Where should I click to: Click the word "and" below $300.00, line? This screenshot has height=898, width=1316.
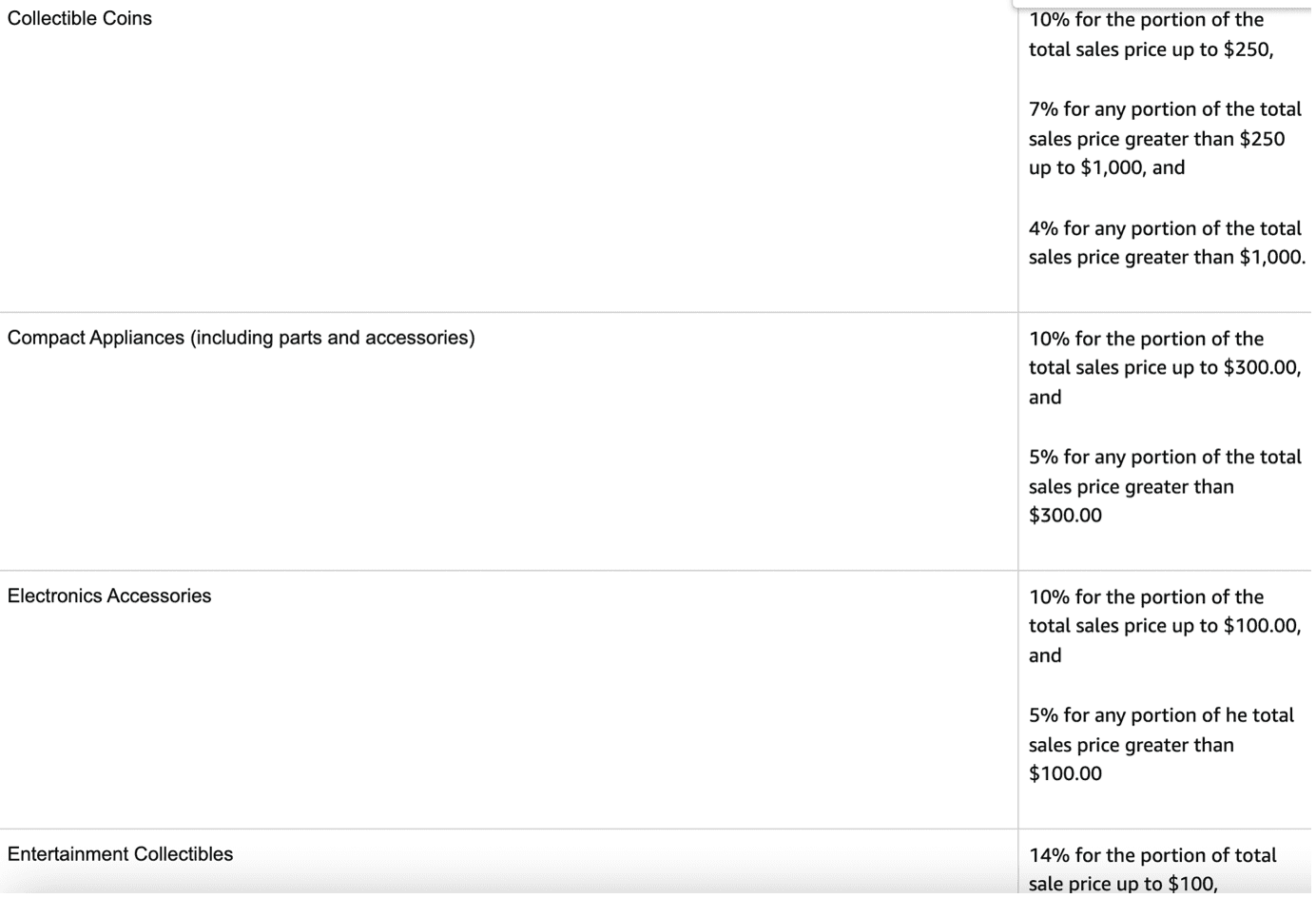(1045, 398)
